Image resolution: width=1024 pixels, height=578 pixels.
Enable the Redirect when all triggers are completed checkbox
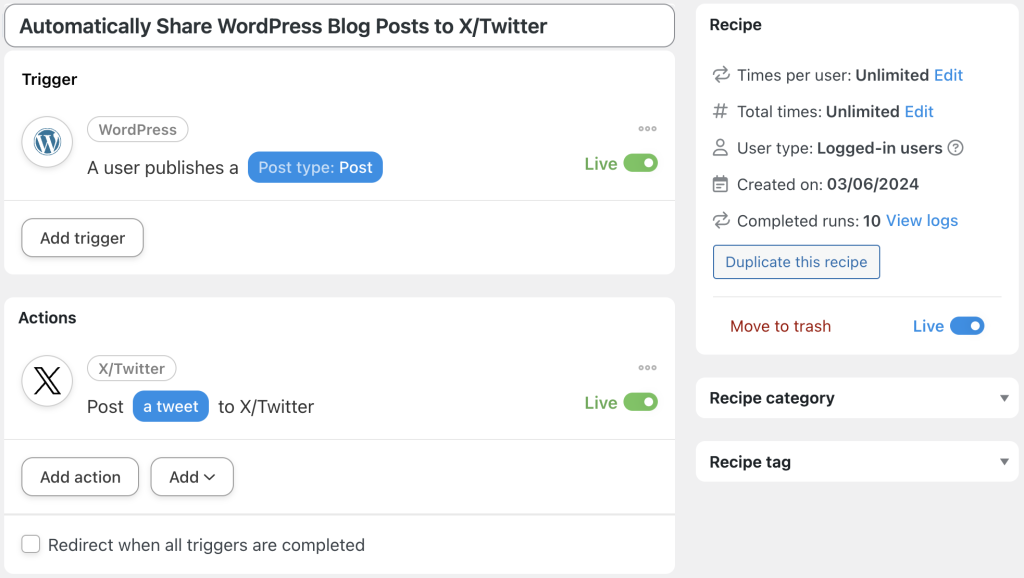point(31,544)
